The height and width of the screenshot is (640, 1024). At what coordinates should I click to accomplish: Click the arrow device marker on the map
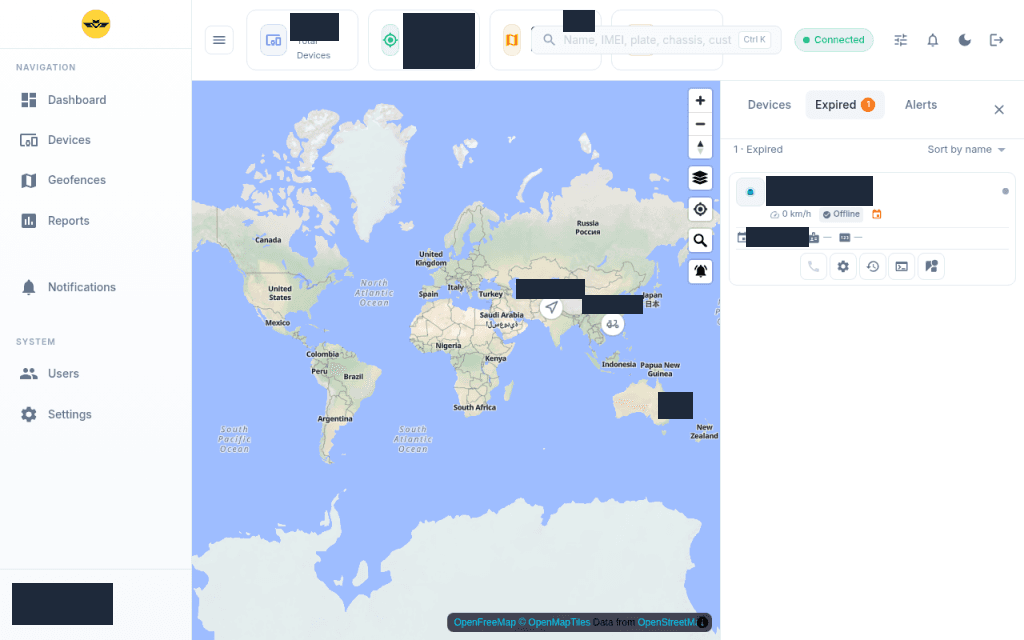(552, 307)
